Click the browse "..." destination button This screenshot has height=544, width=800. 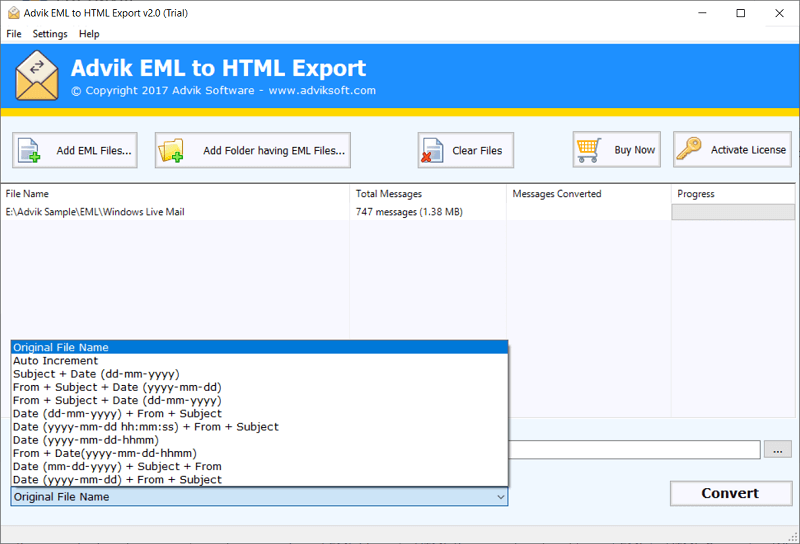click(778, 450)
